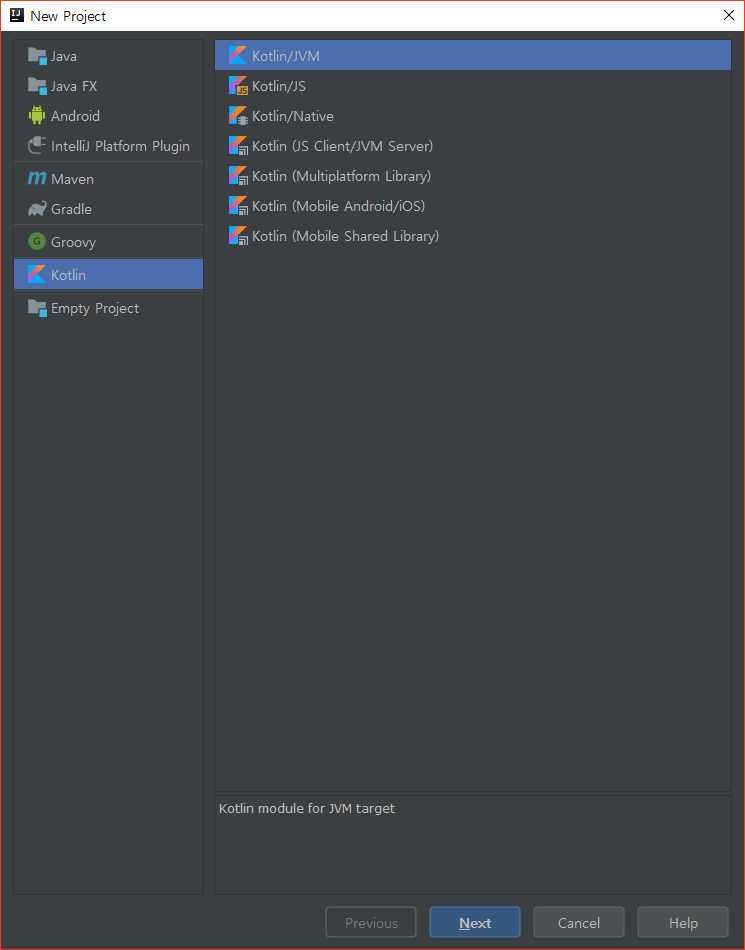Select IntelliJ Platform Plugin category
The height and width of the screenshot is (950, 745).
tap(108, 146)
